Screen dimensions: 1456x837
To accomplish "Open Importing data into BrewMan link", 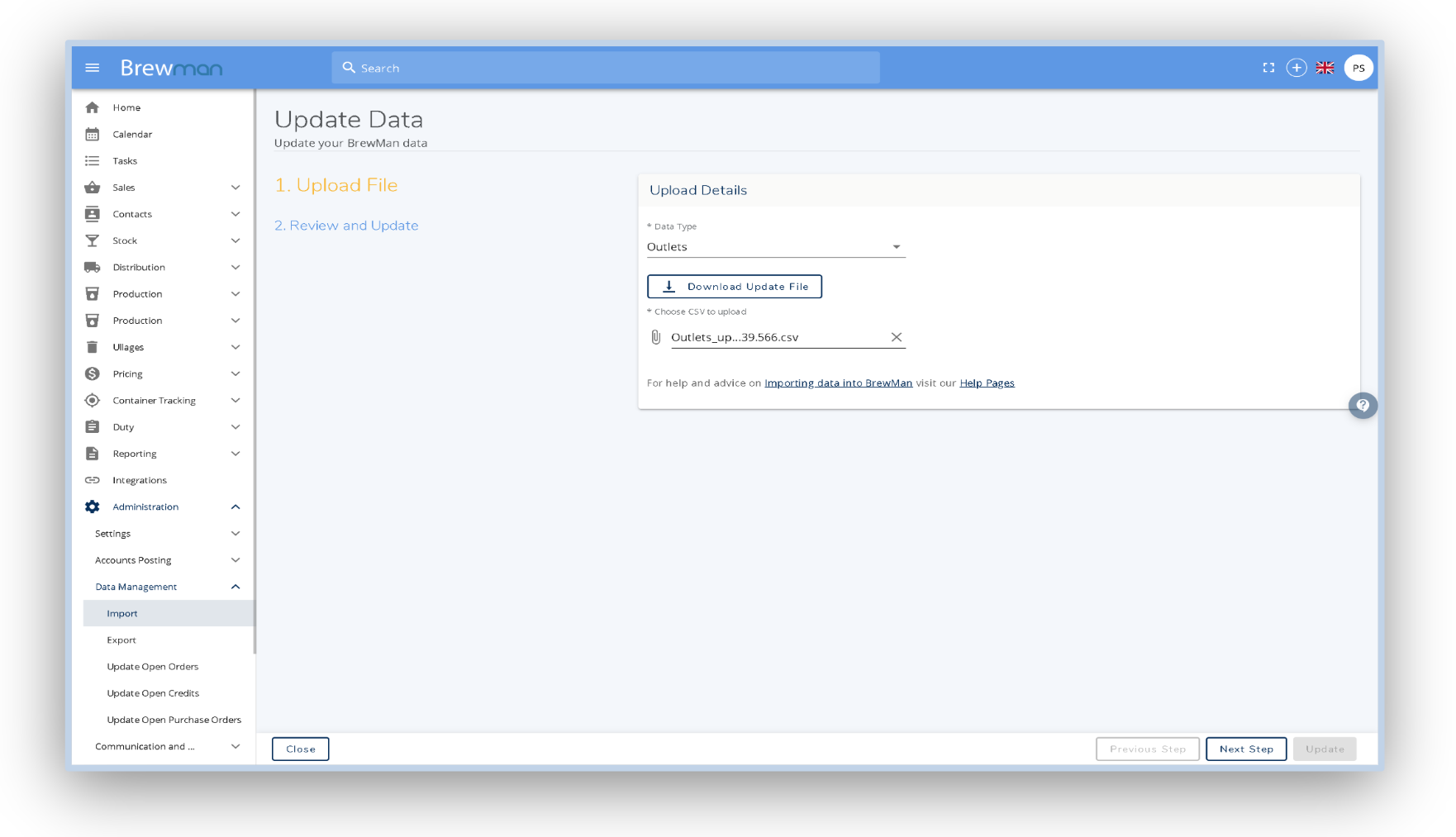I will point(838,383).
